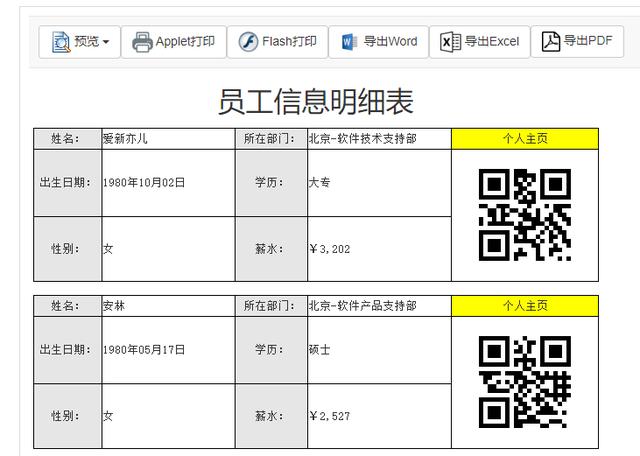Select the name cell 安林
Screen dimensions: 640x456
(x=168, y=306)
